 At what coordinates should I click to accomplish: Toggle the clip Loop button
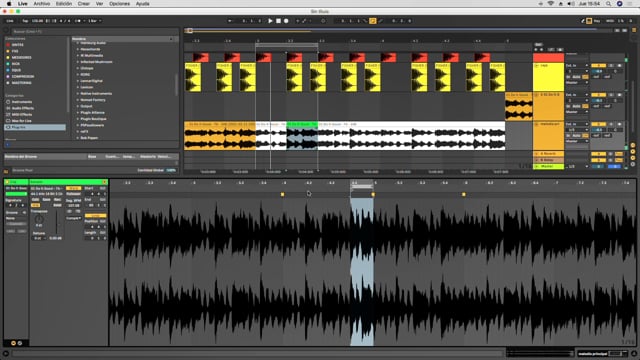pos(96,216)
